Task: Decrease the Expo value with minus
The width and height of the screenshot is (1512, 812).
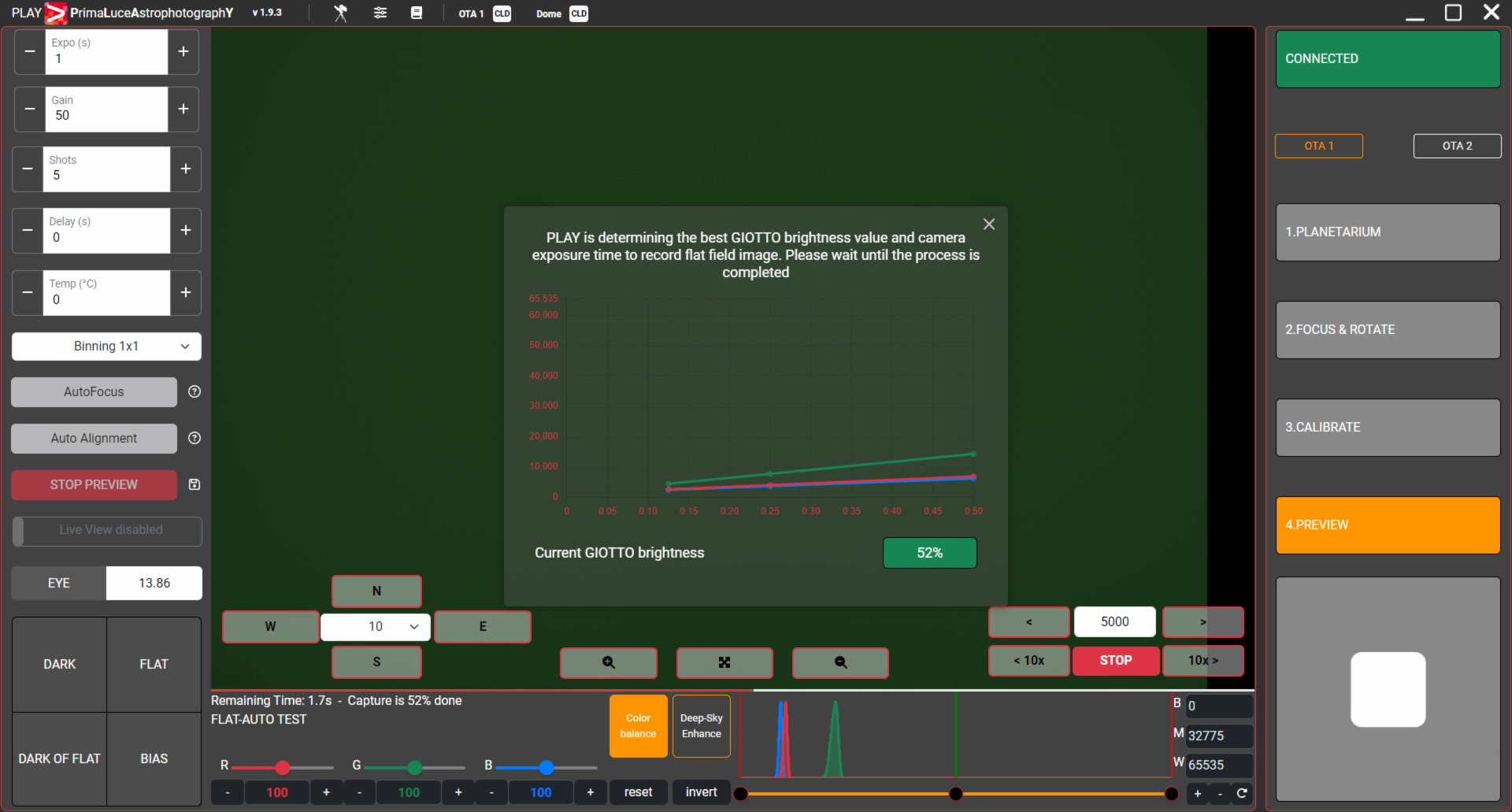Action: pyautogui.click(x=30, y=52)
